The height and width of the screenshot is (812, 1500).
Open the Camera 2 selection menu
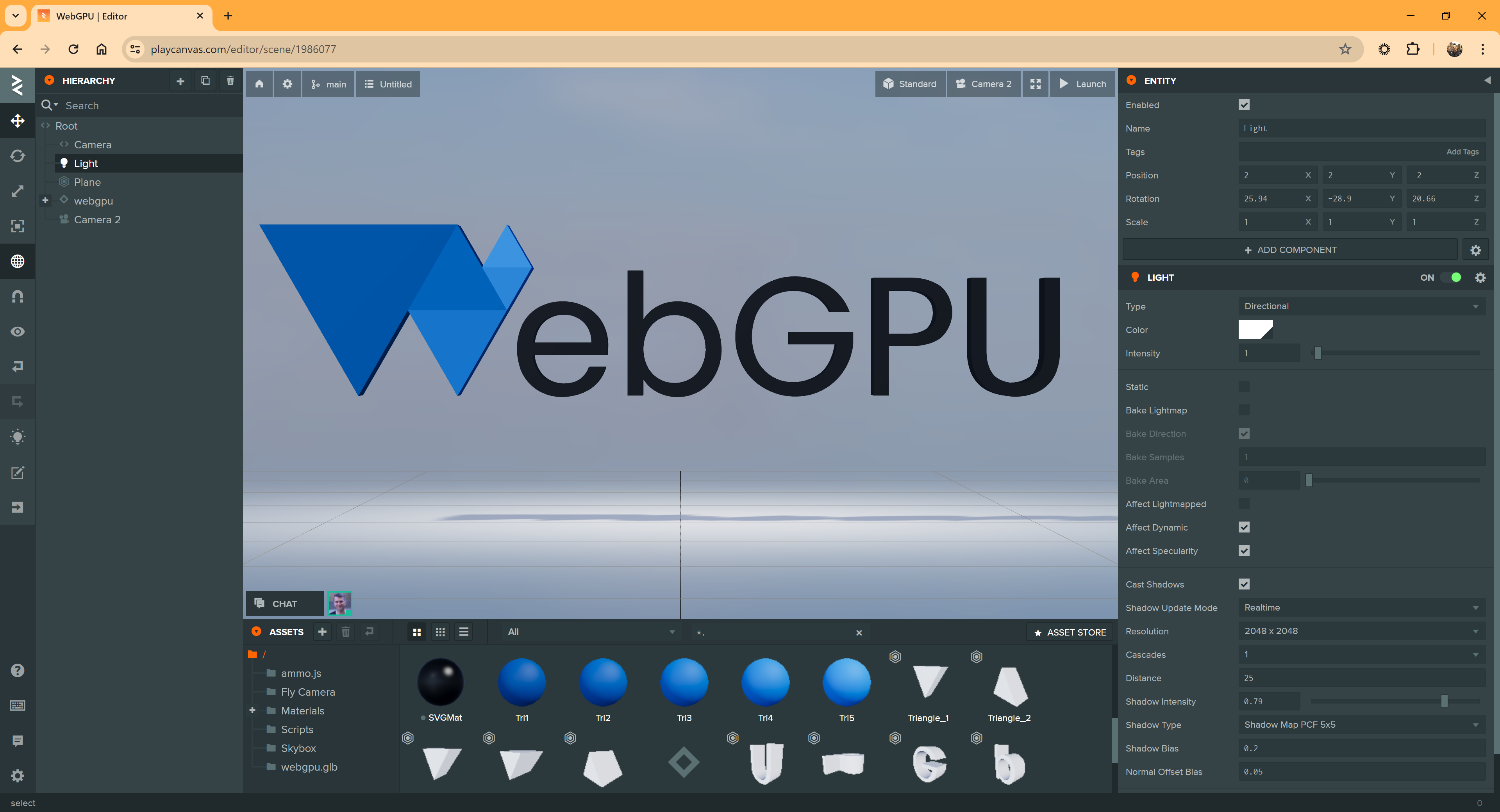click(x=984, y=84)
